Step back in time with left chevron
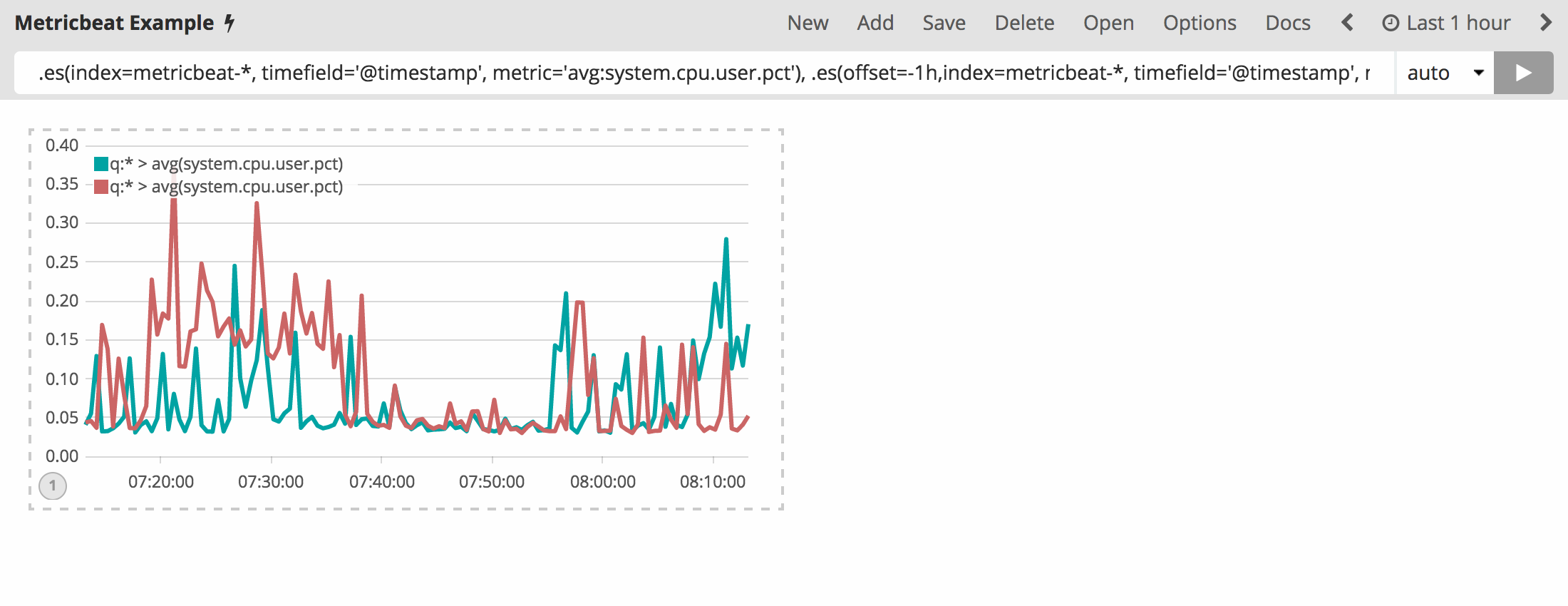 point(1347,23)
